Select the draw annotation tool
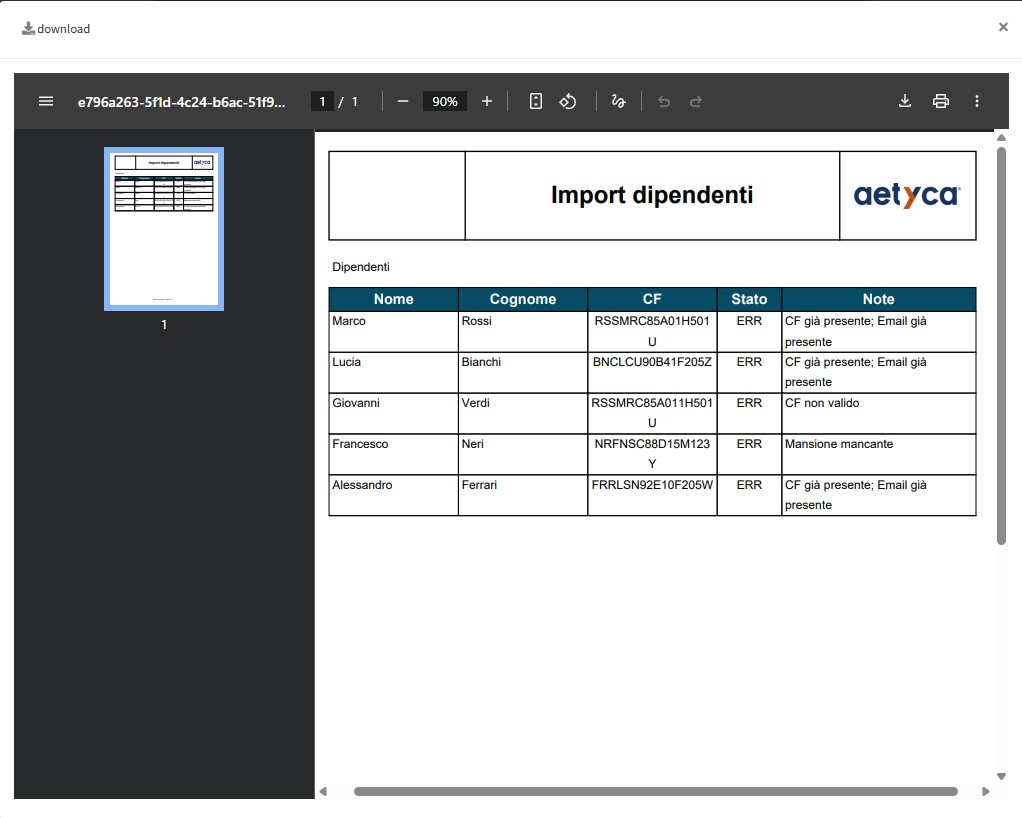 click(618, 101)
